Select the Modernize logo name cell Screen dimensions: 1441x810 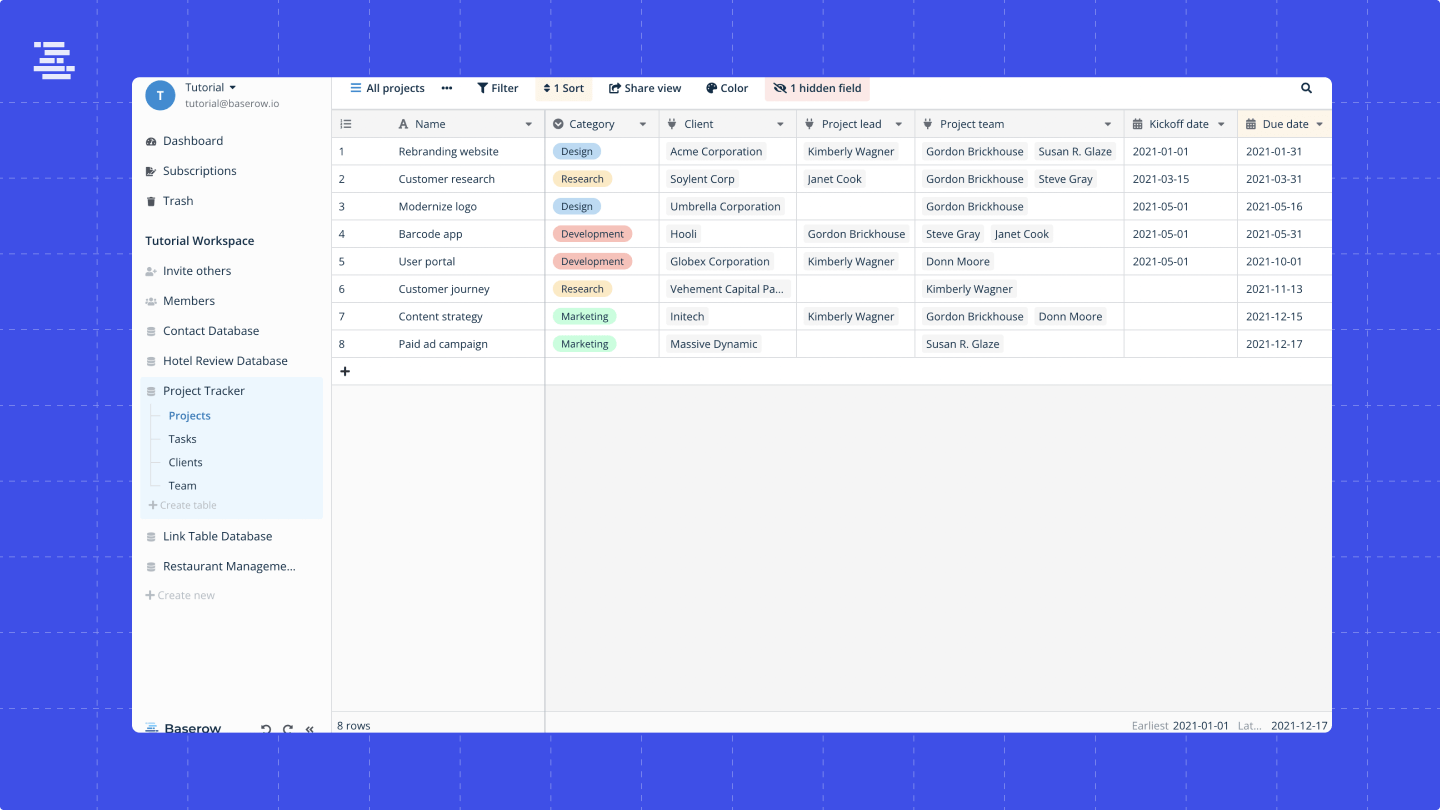438,206
